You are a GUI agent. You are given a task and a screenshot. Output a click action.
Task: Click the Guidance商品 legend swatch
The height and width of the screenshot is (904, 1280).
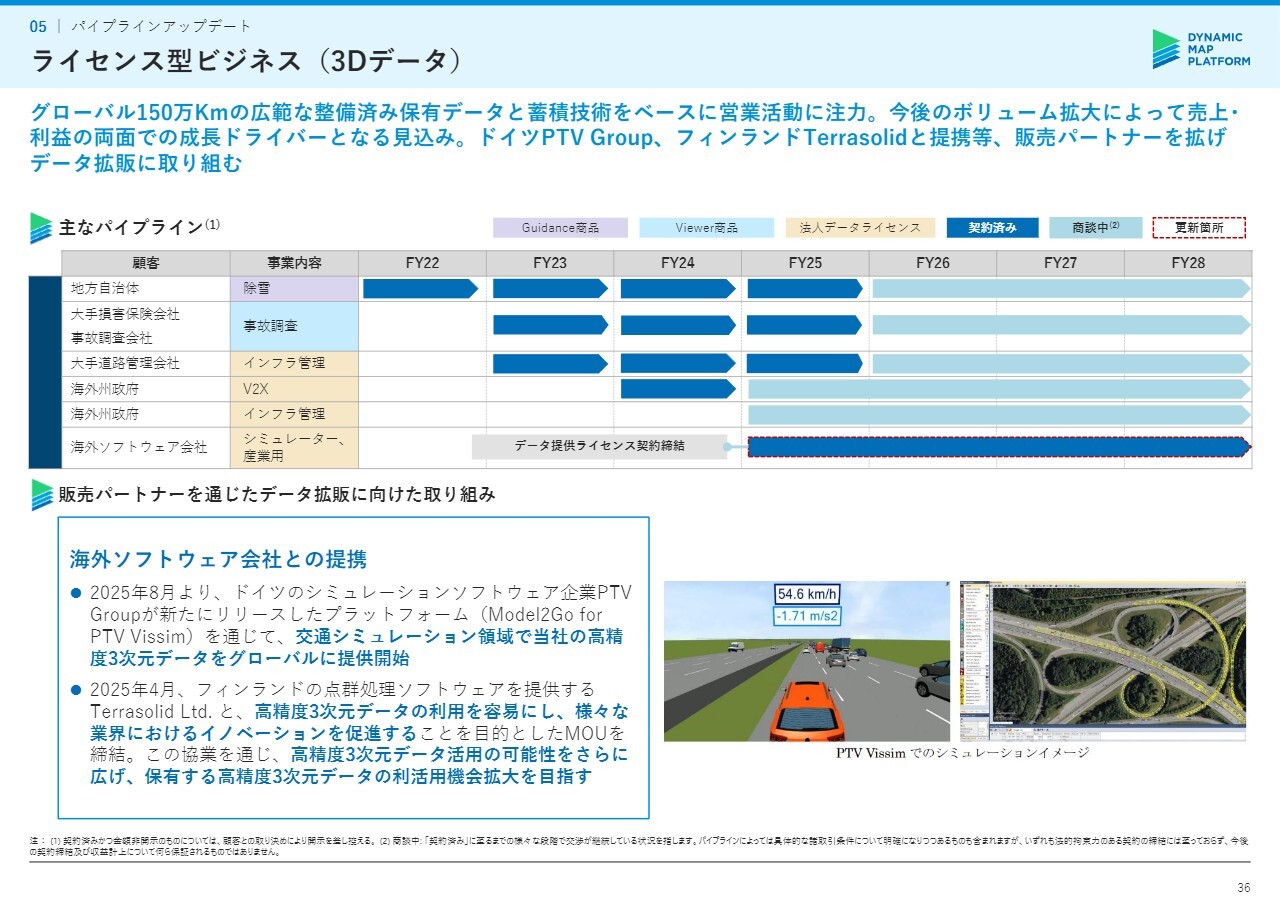point(560,228)
